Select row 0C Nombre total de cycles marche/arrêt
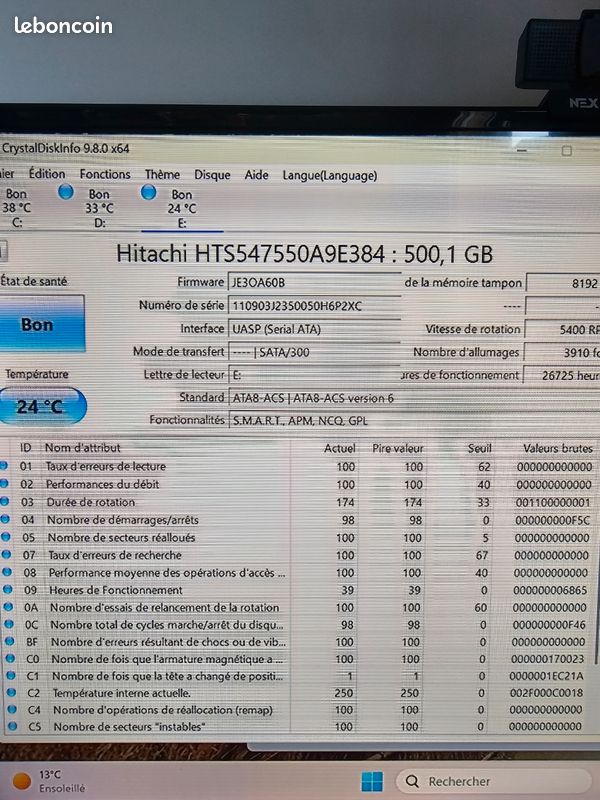Image resolution: width=600 pixels, height=800 pixels. click(297, 624)
